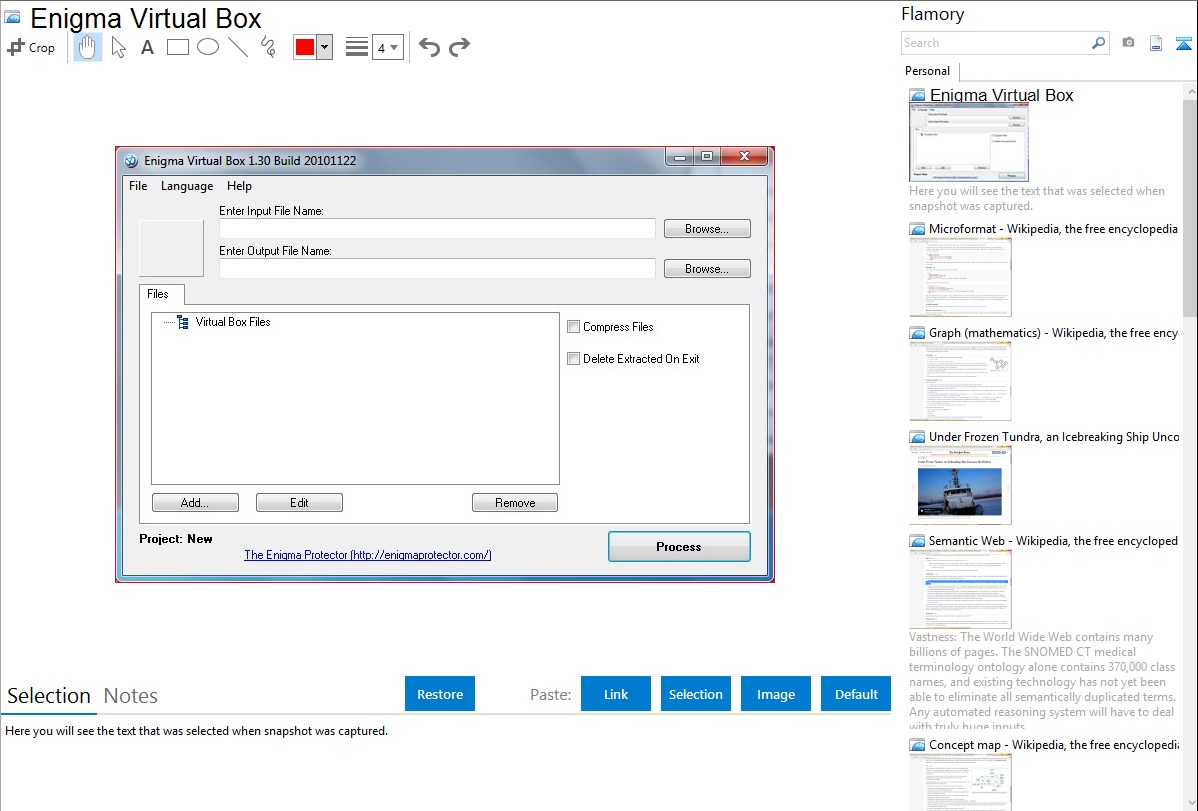Screen dimensions: 1198x811
Task: Focus the Flamory Search field
Action: pos(995,43)
